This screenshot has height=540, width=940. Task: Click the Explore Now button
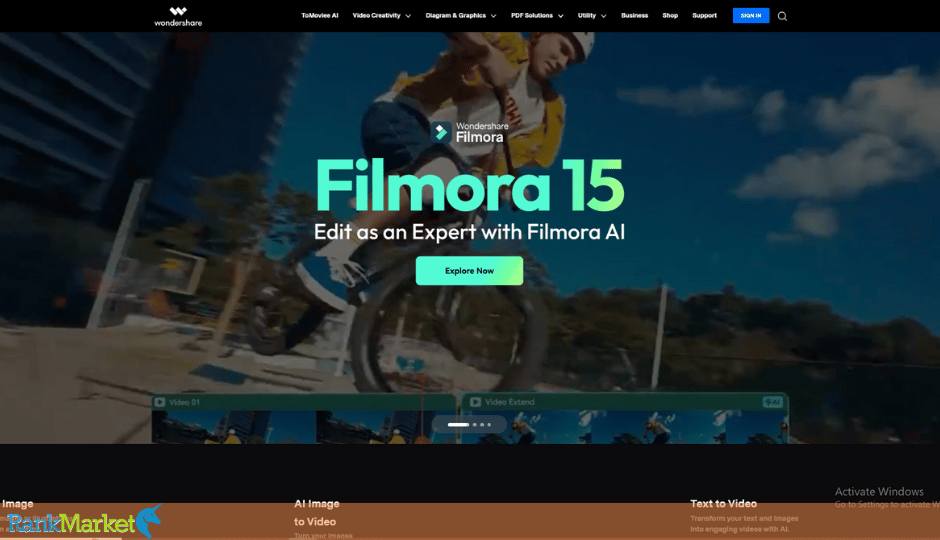coord(469,271)
